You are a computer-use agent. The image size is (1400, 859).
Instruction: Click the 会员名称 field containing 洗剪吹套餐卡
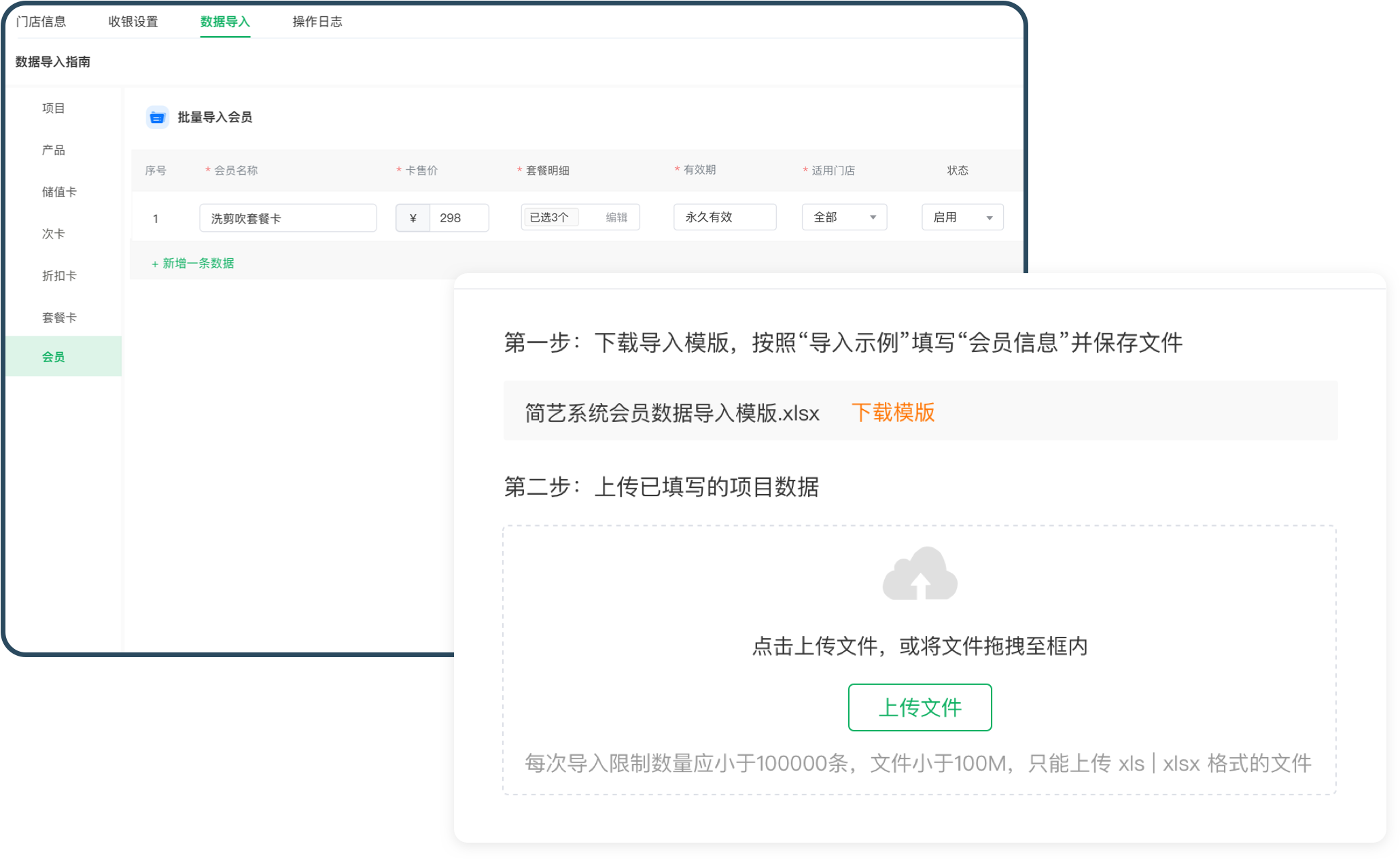pyautogui.click(x=288, y=218)
